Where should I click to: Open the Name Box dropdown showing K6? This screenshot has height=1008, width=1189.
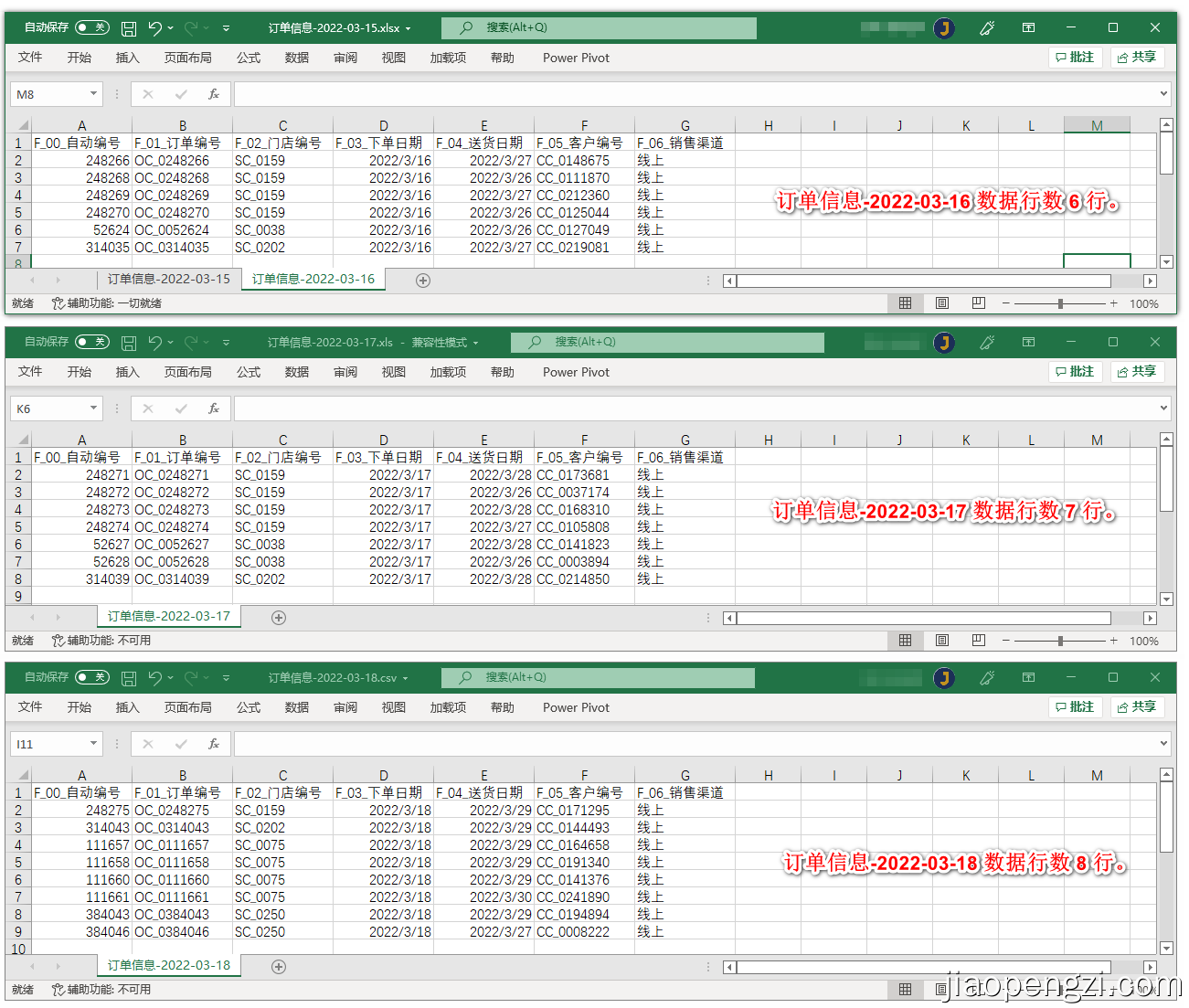(x=93, y=409)
